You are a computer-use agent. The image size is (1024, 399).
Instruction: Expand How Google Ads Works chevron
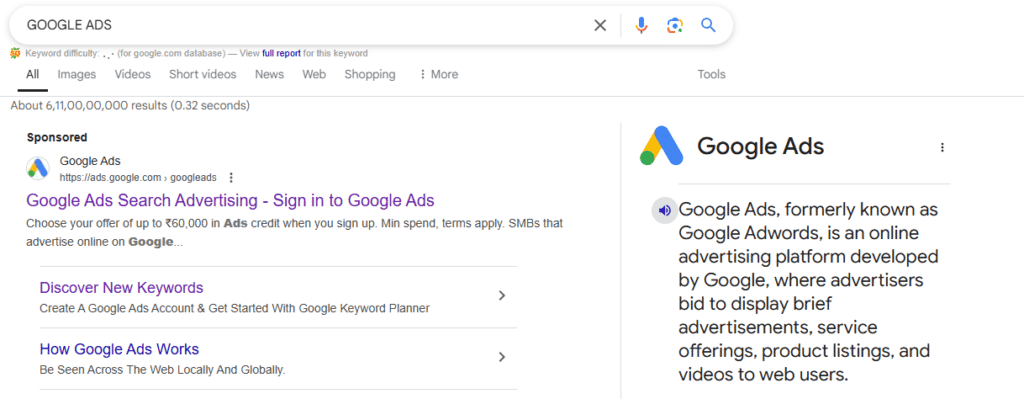coord(502,357)
